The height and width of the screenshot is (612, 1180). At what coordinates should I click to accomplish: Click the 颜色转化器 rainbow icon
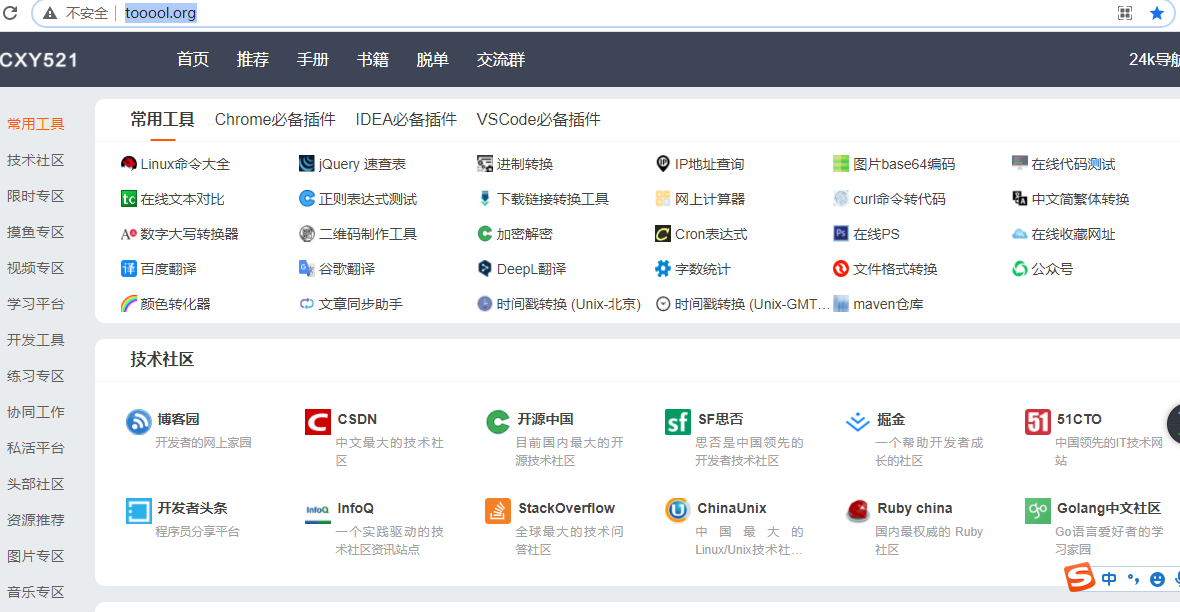click(x=129, y=304)
